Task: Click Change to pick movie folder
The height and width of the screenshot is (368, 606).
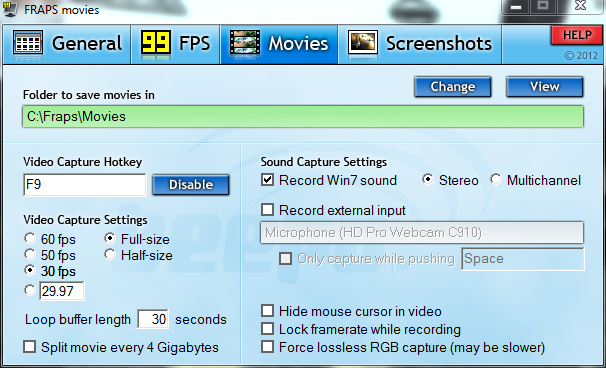Action: coord(453,87)
